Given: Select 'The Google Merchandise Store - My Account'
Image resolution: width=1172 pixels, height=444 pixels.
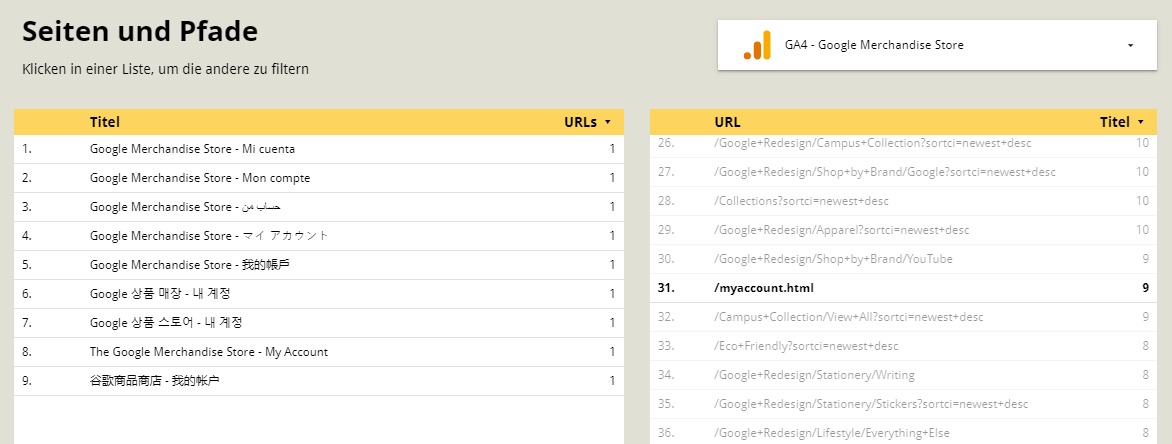Looking at the screenshot, I should (208, 352).
